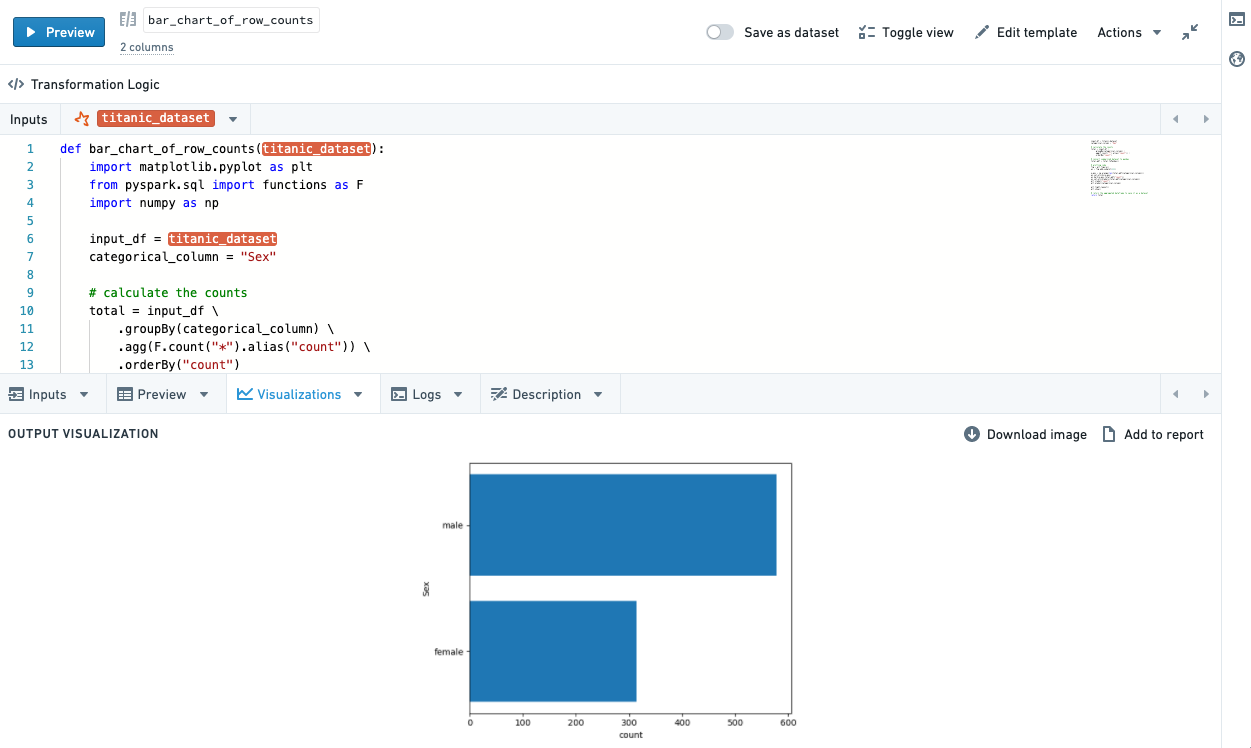Click line number 13 in the gutter

point(26,365)
